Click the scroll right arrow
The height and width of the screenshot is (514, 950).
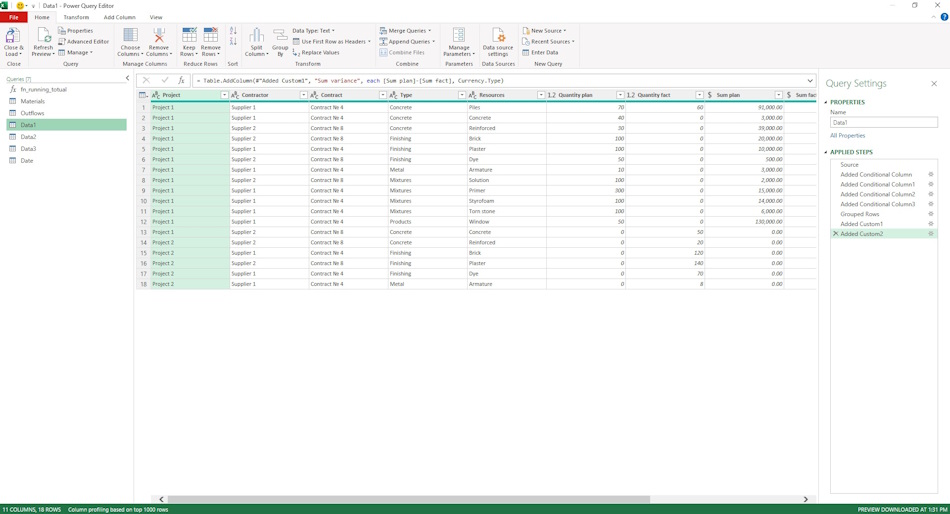[x=805, y=499]
